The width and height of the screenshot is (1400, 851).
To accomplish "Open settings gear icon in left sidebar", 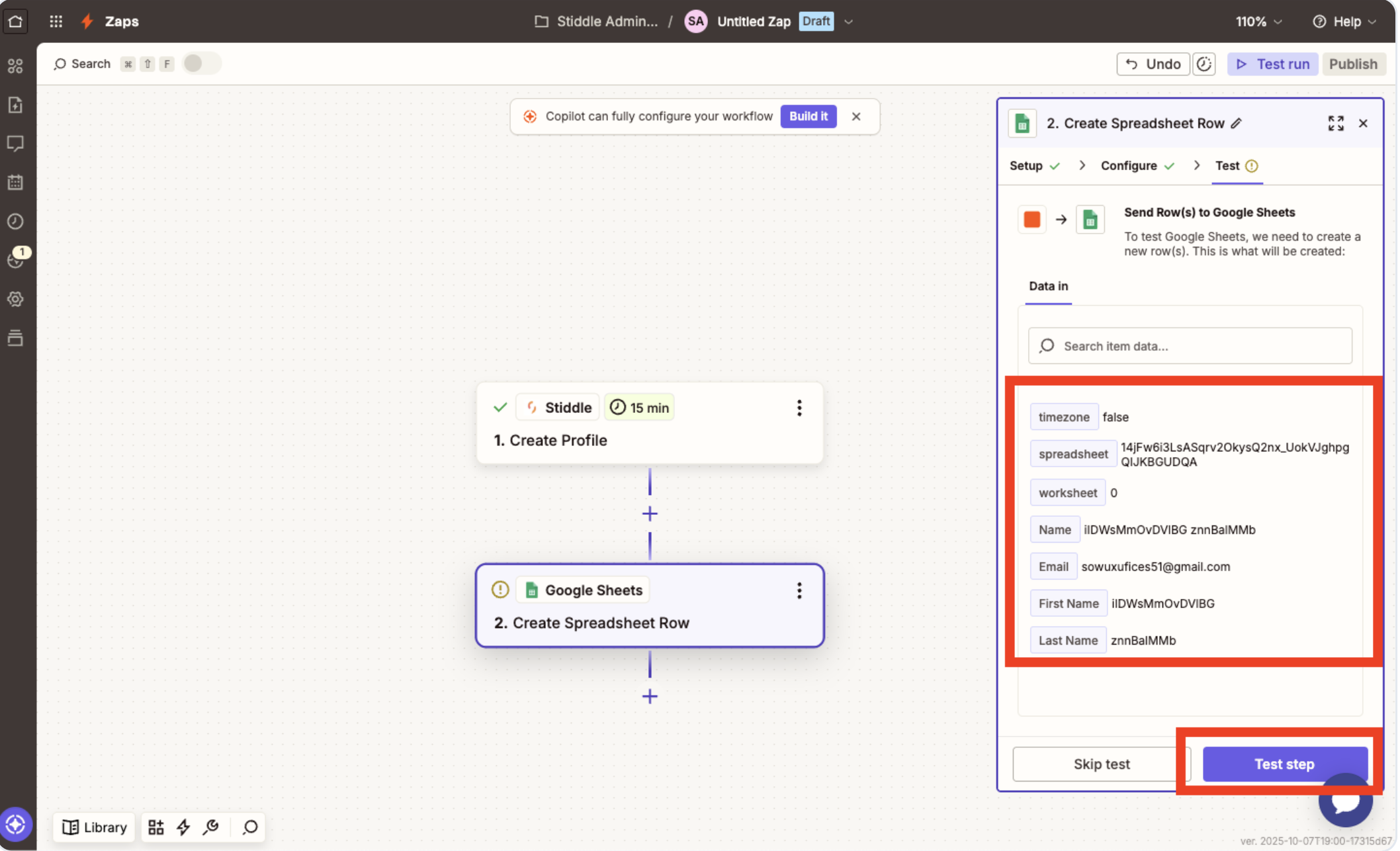I will coord(15,299).
